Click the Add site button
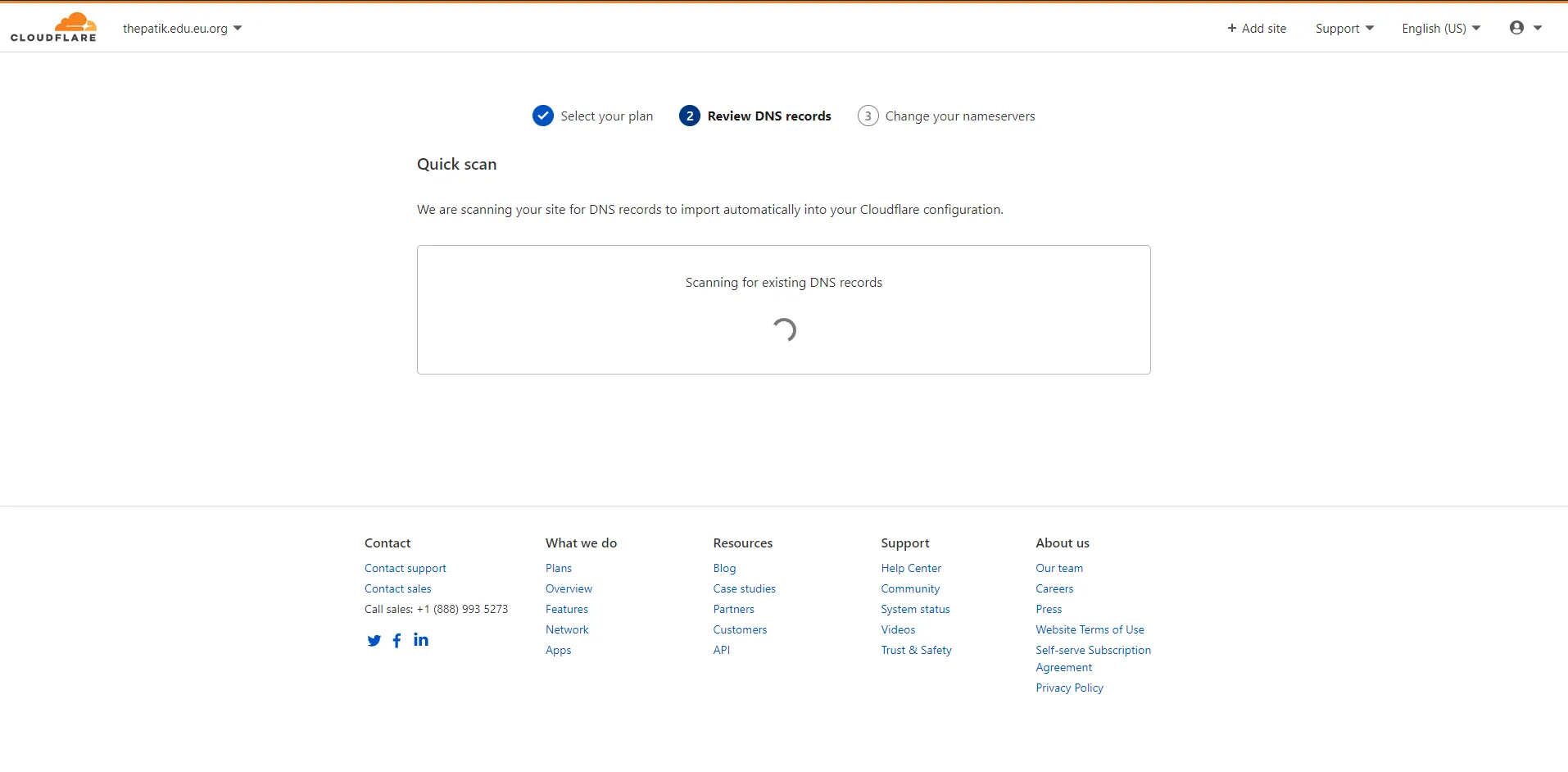 pos(1257,28)
